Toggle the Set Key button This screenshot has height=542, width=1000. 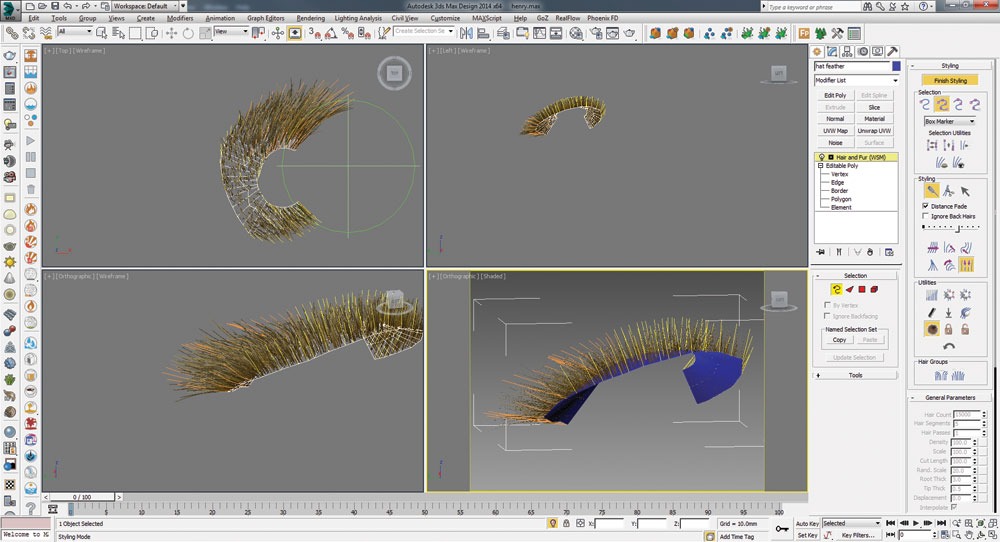807,535
